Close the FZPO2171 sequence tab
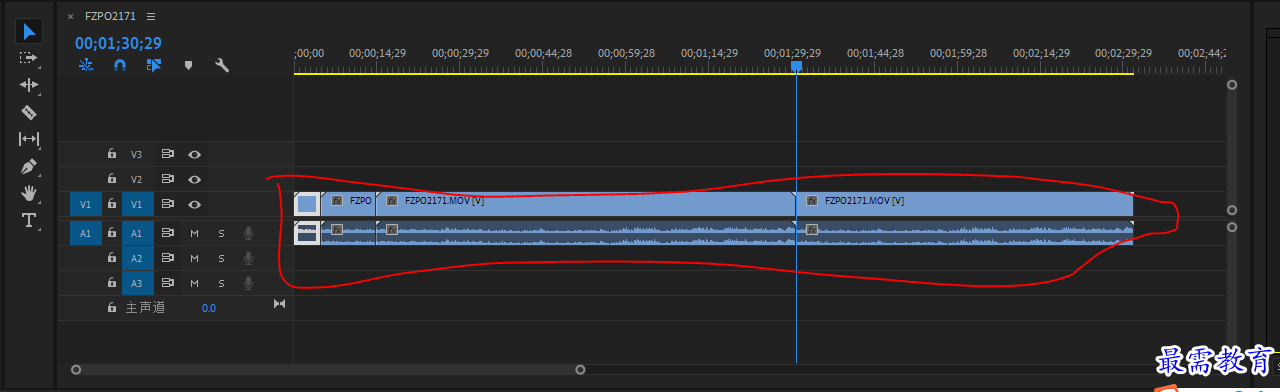The height and width of the screenshot is (392, 1280). tap(70, 17)
